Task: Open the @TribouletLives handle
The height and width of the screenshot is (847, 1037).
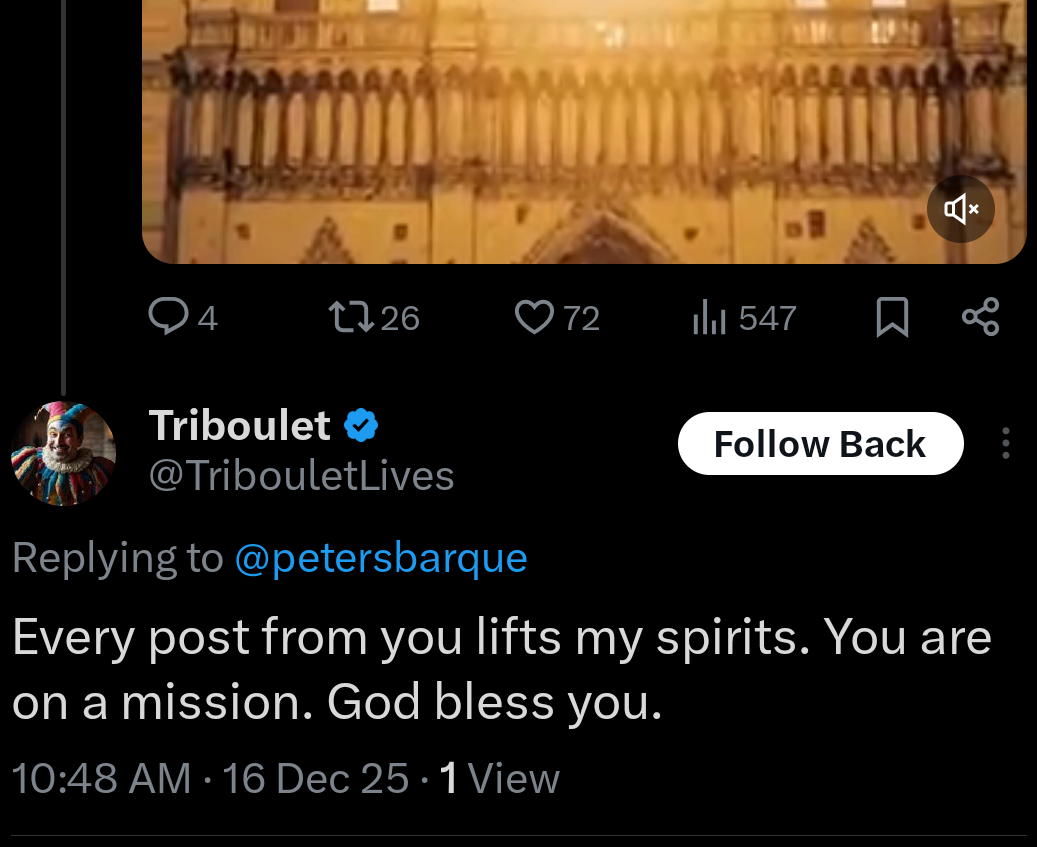Action: (x=301, y=475)
